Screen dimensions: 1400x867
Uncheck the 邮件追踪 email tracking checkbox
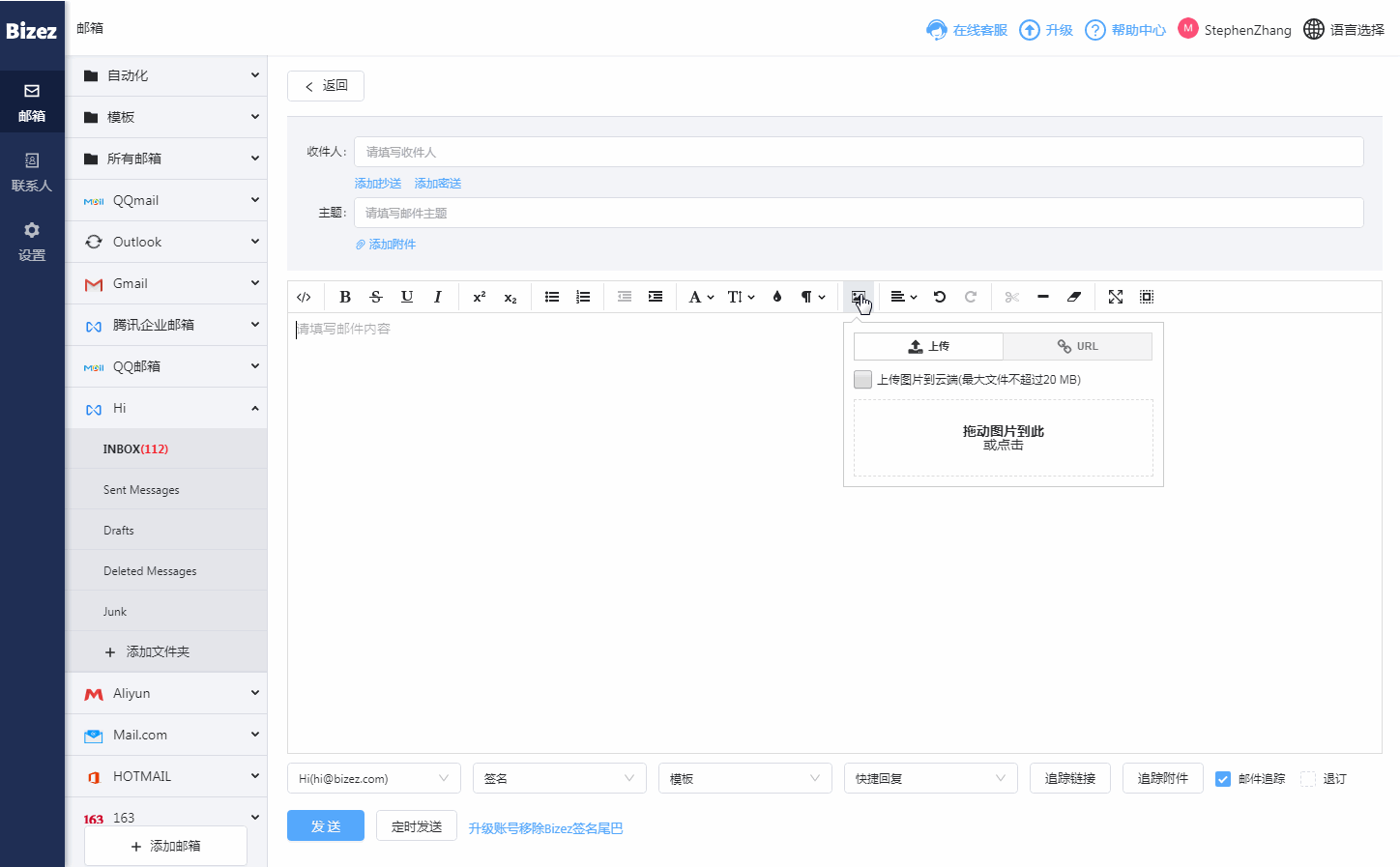coord(1223,779)
